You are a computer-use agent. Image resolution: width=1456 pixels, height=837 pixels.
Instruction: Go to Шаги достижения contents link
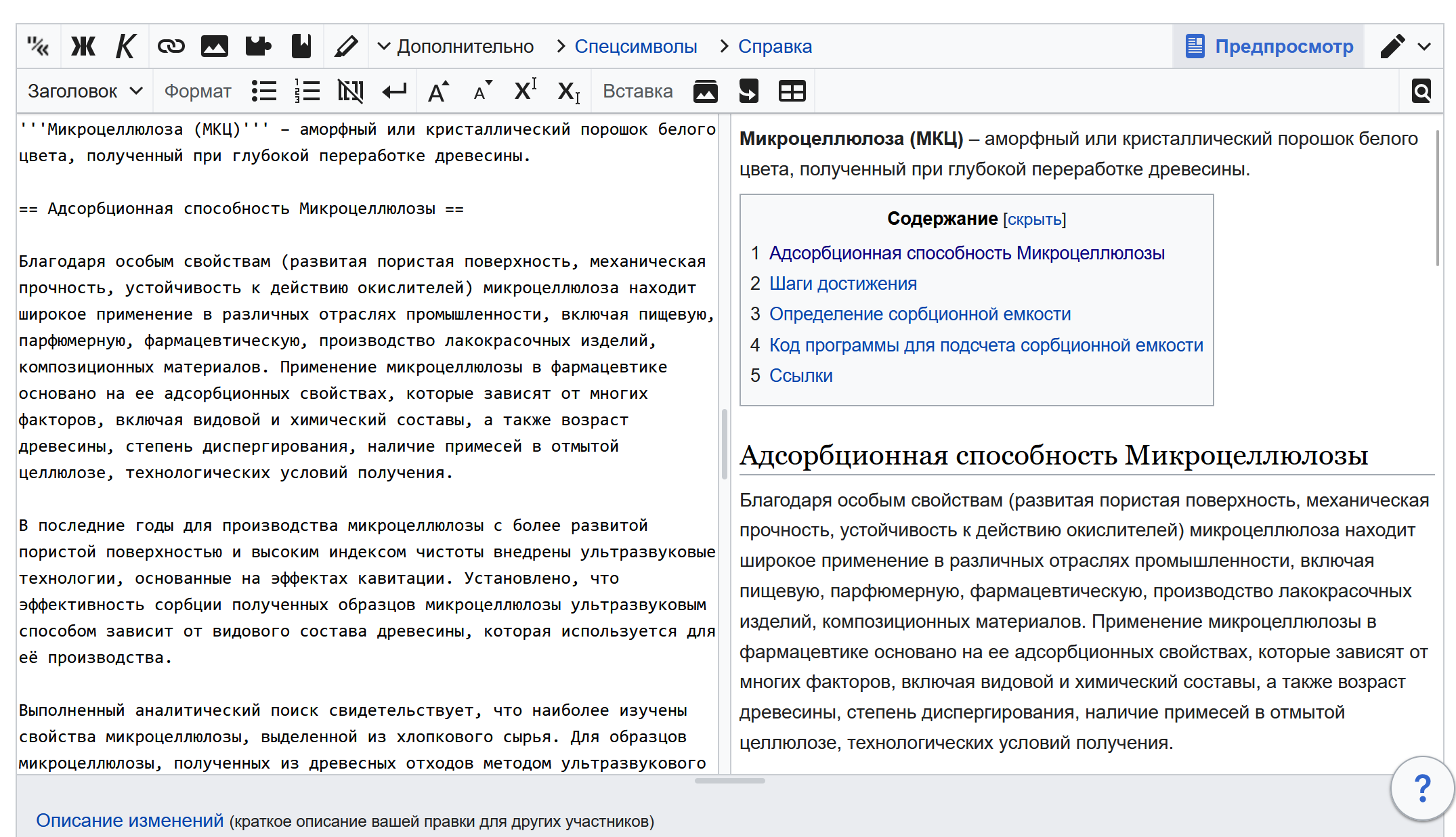coord(843,284)
